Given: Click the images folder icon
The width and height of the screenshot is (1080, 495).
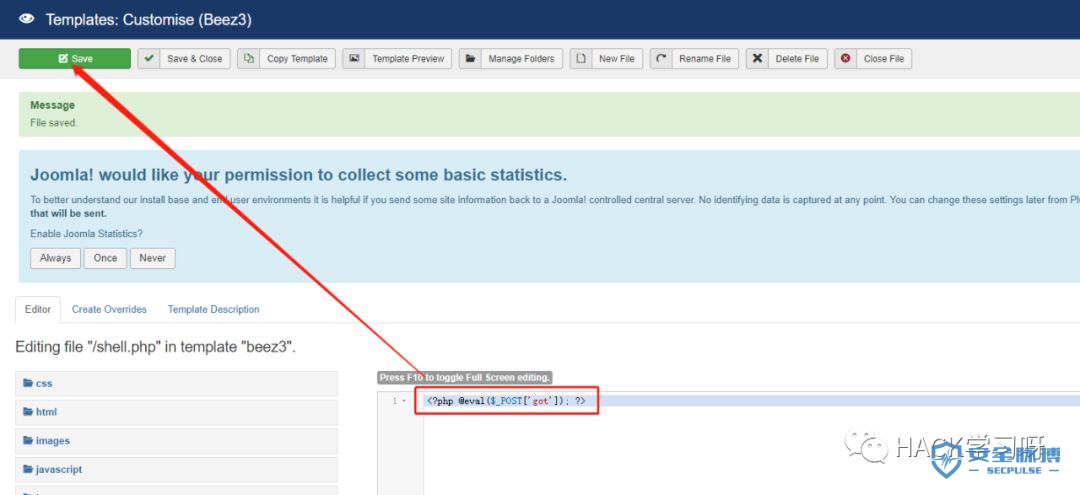Looking at the screenshot, I should 28,441.
